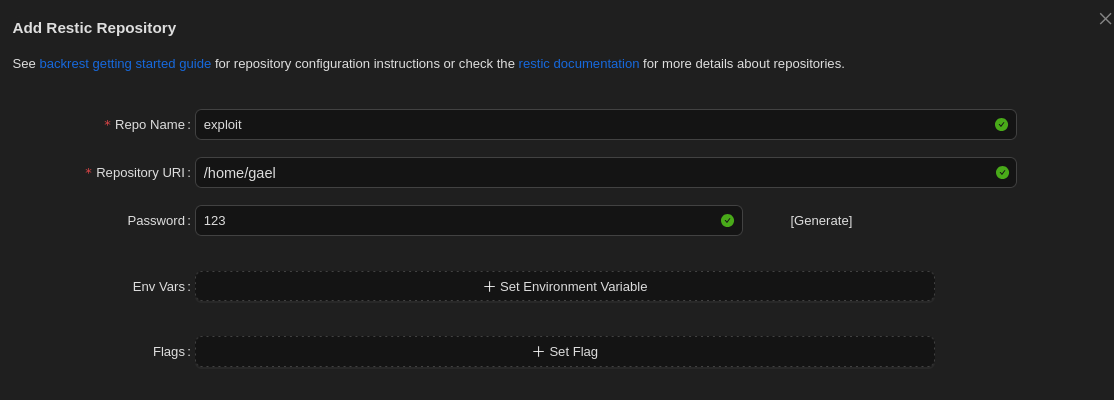Open the restic documentation link
Image resolution: width=1114 pixels, height=400 pixels.
578,63
